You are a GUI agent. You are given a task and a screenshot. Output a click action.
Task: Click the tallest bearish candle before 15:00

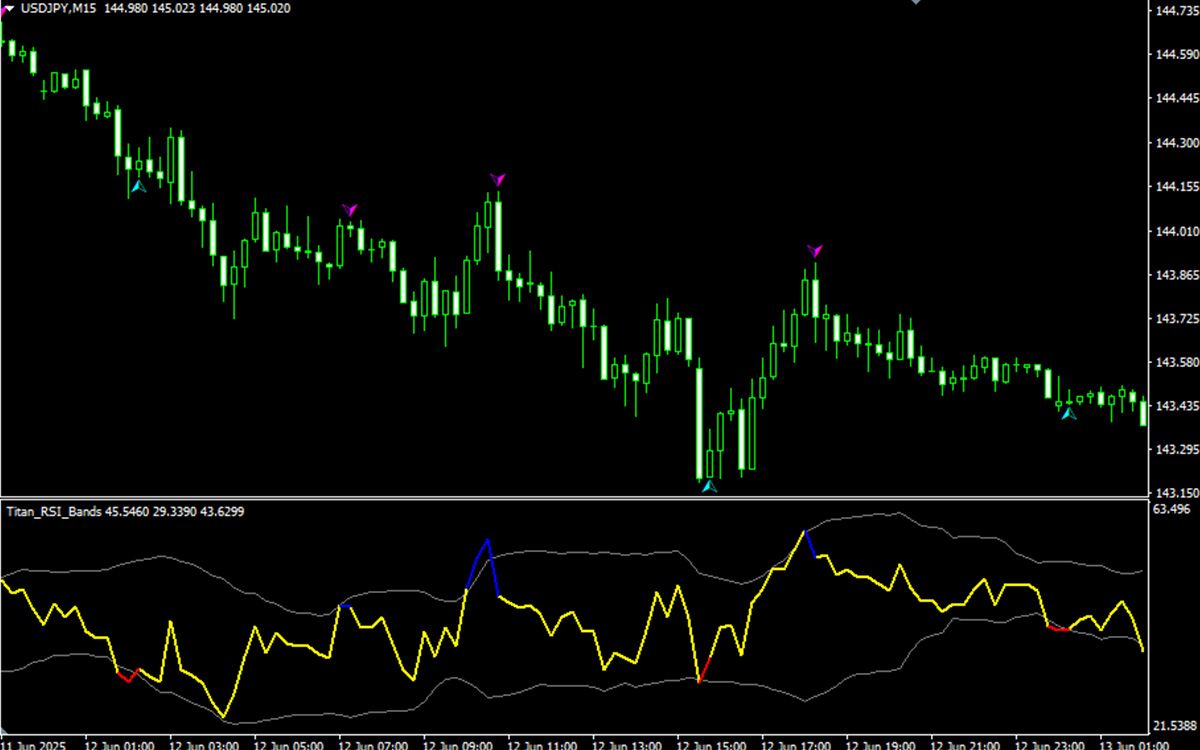pyautogui.click(x=700, y=420)
